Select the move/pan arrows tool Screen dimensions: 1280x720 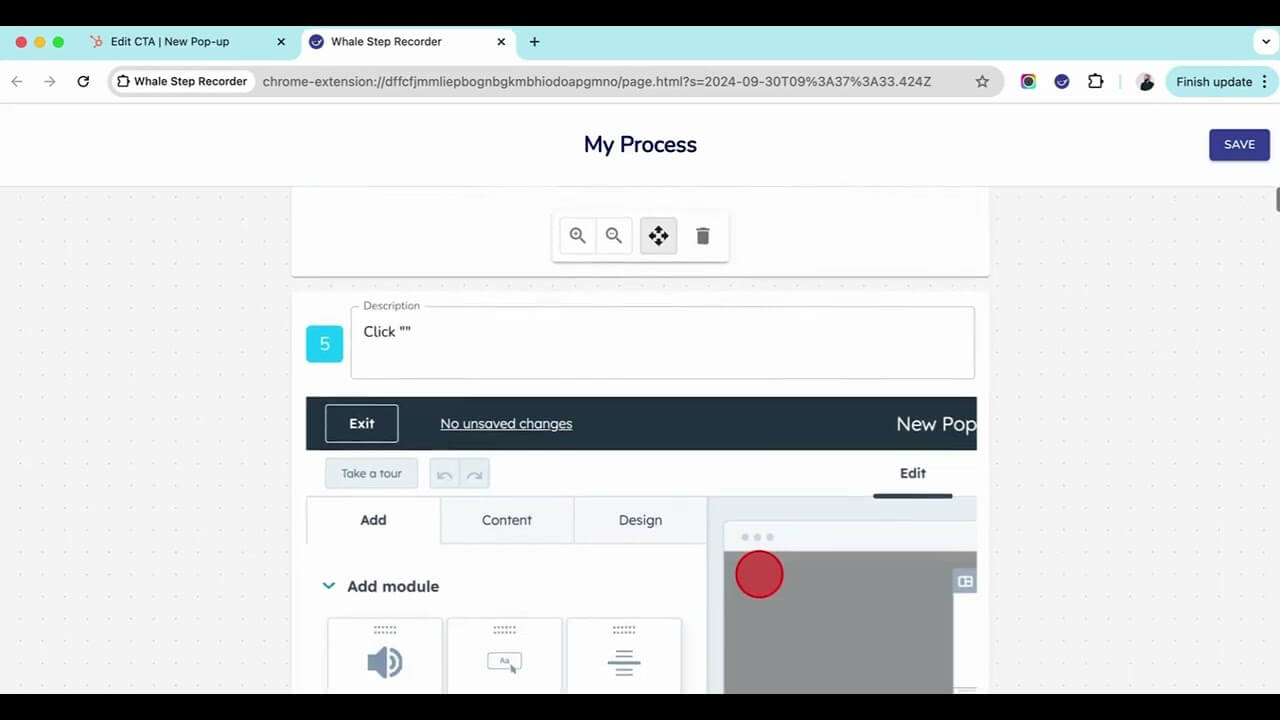(x=658, y=236)
